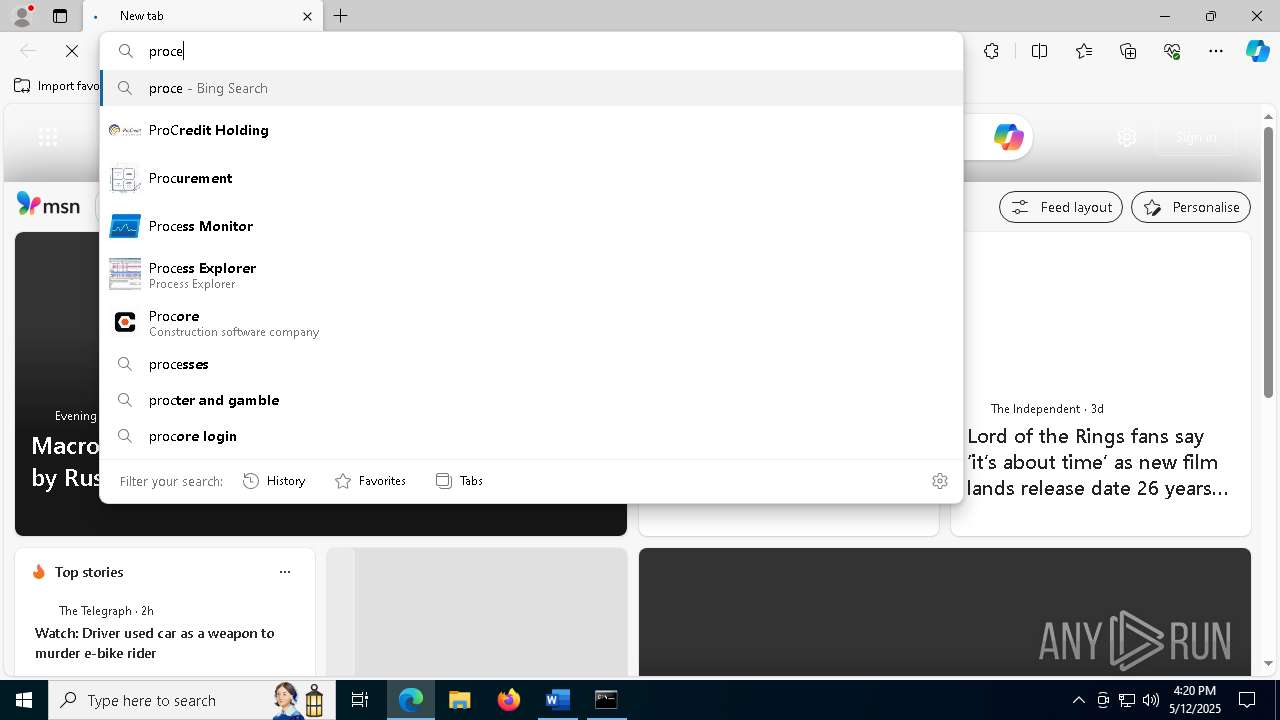Open Split screen icon

coord(1039,51)
